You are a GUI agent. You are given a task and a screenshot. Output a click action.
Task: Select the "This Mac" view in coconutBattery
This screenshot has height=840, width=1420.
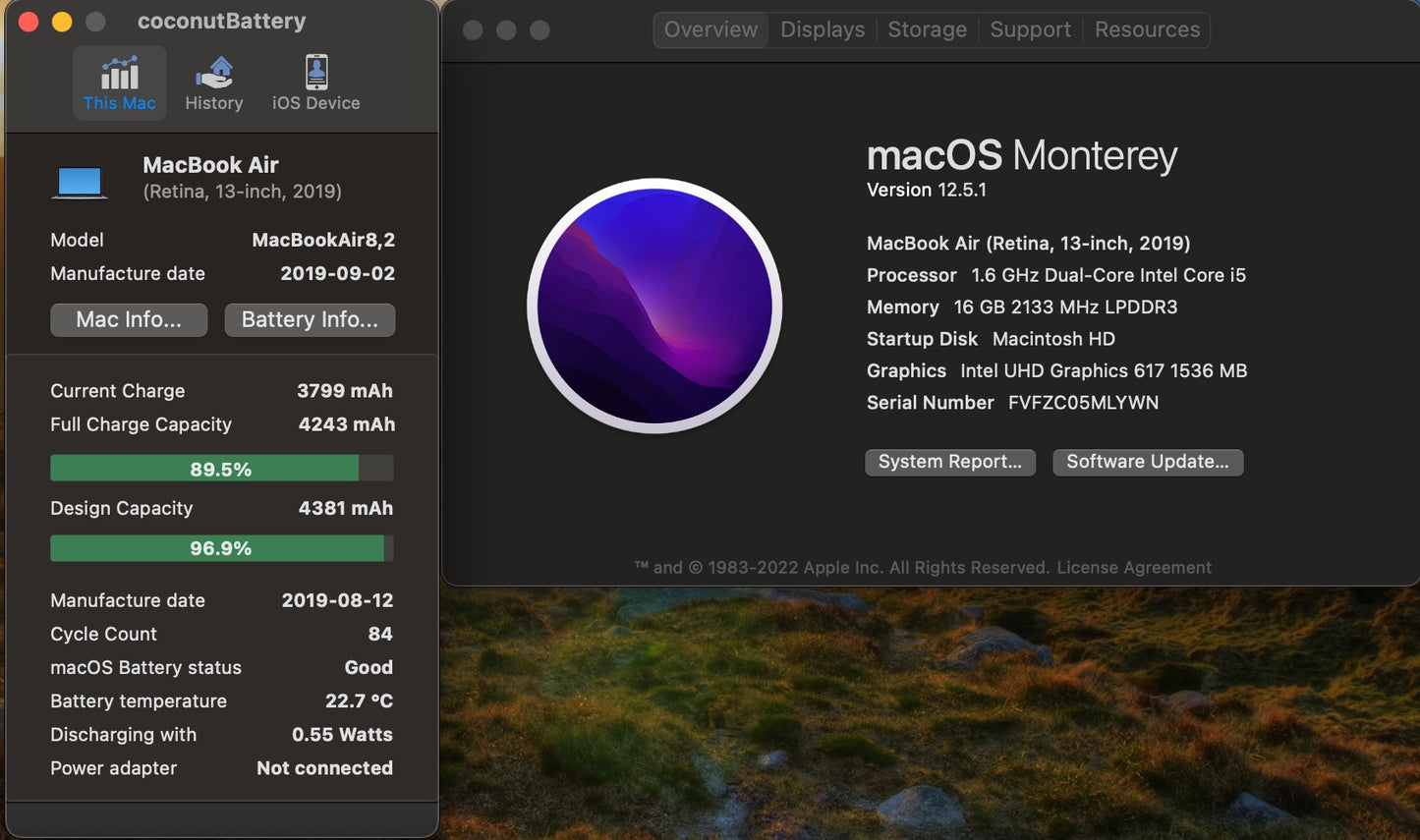(x=119, y=83)
